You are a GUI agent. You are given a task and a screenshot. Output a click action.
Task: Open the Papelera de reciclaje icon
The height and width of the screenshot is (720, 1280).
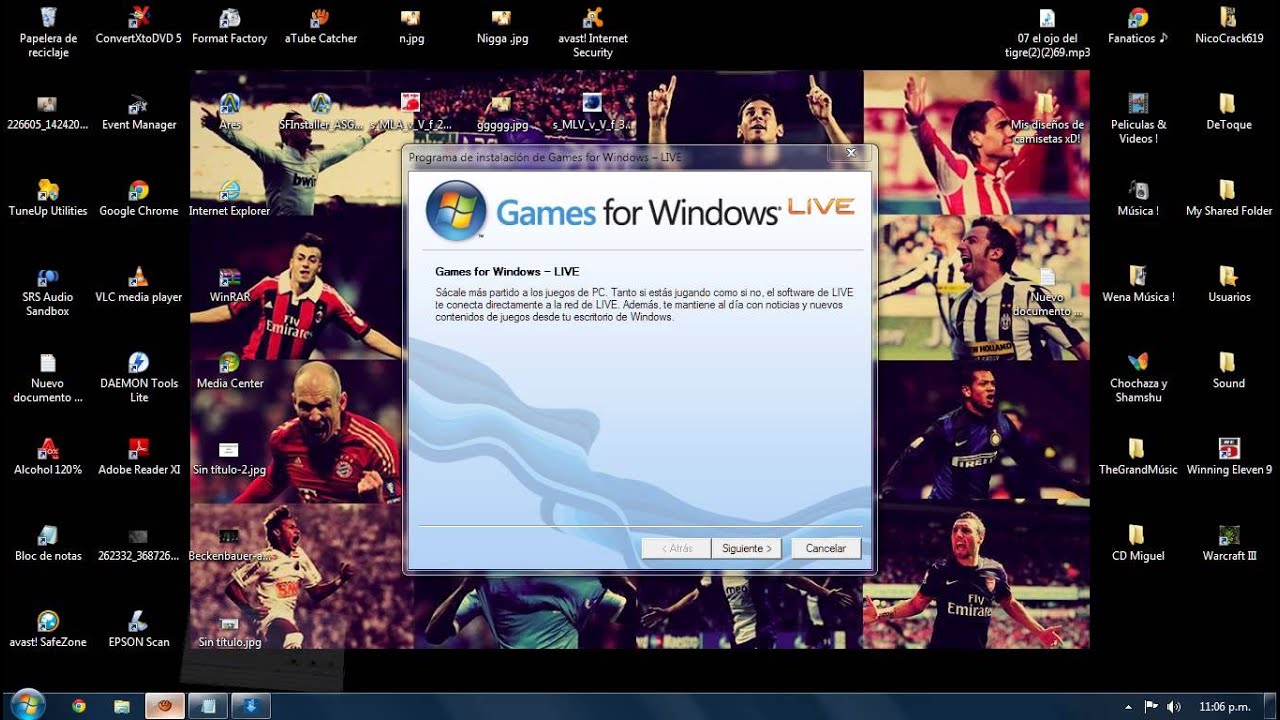tap(48, 32)
